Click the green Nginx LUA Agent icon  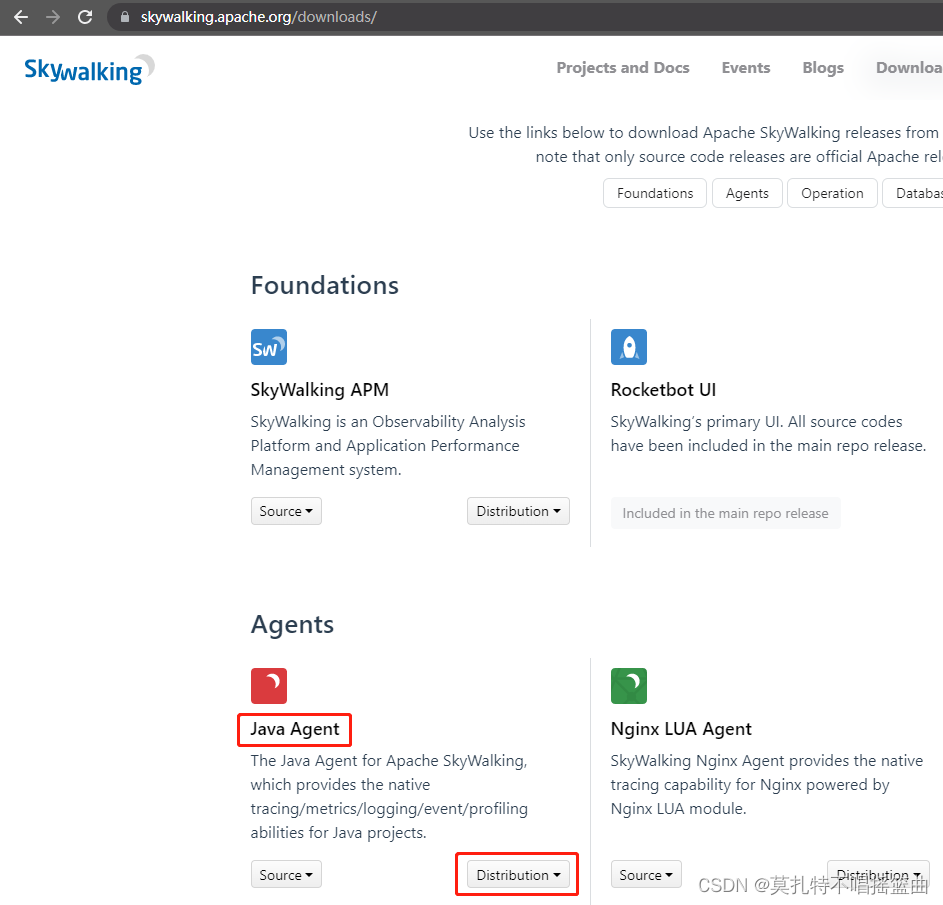tap(628, 686)
